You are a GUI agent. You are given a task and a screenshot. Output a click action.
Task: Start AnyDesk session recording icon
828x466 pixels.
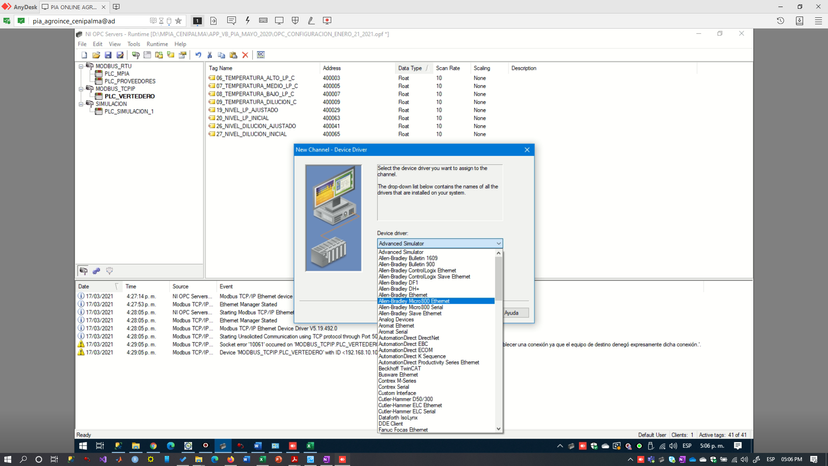pyautogui.click(x=327, y=21)
